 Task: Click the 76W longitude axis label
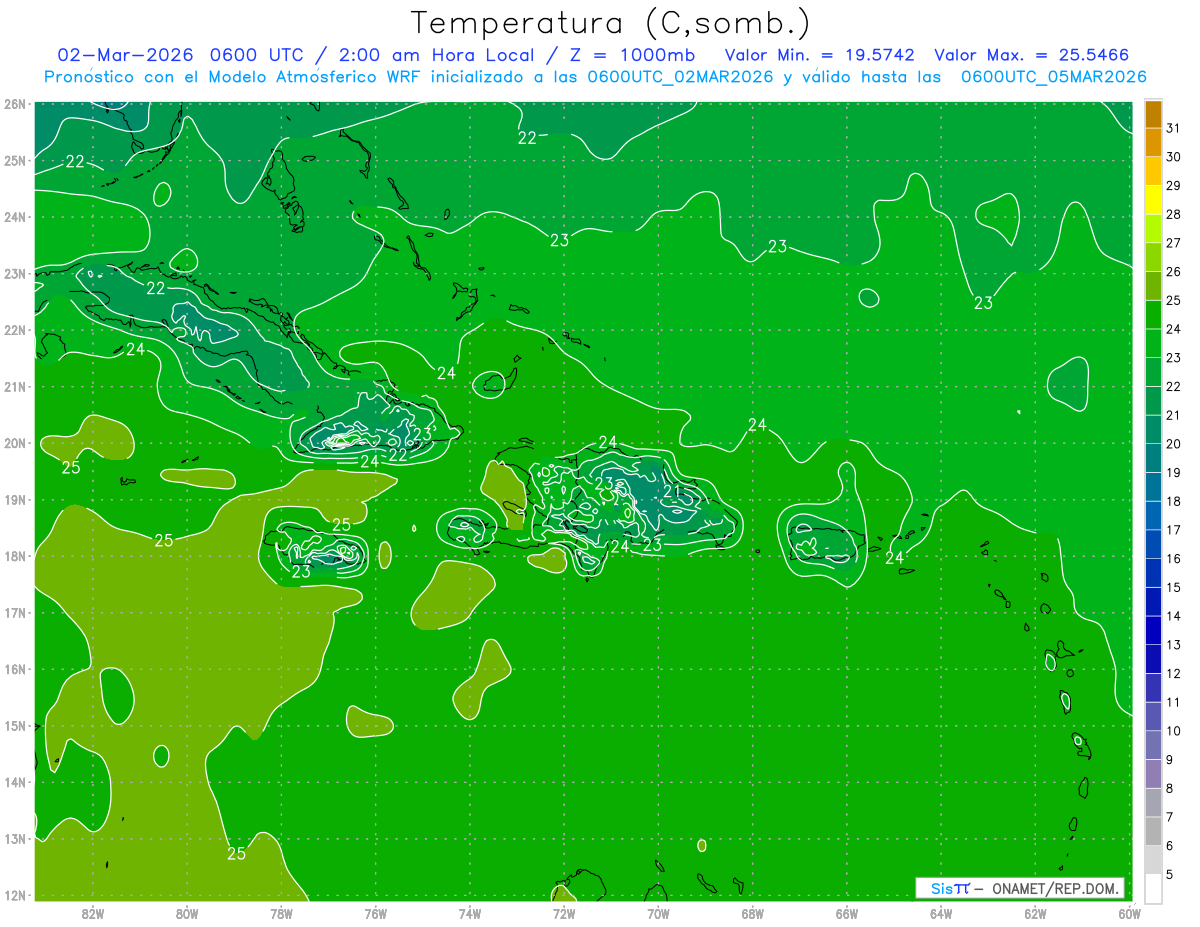(x=376, y=913)
